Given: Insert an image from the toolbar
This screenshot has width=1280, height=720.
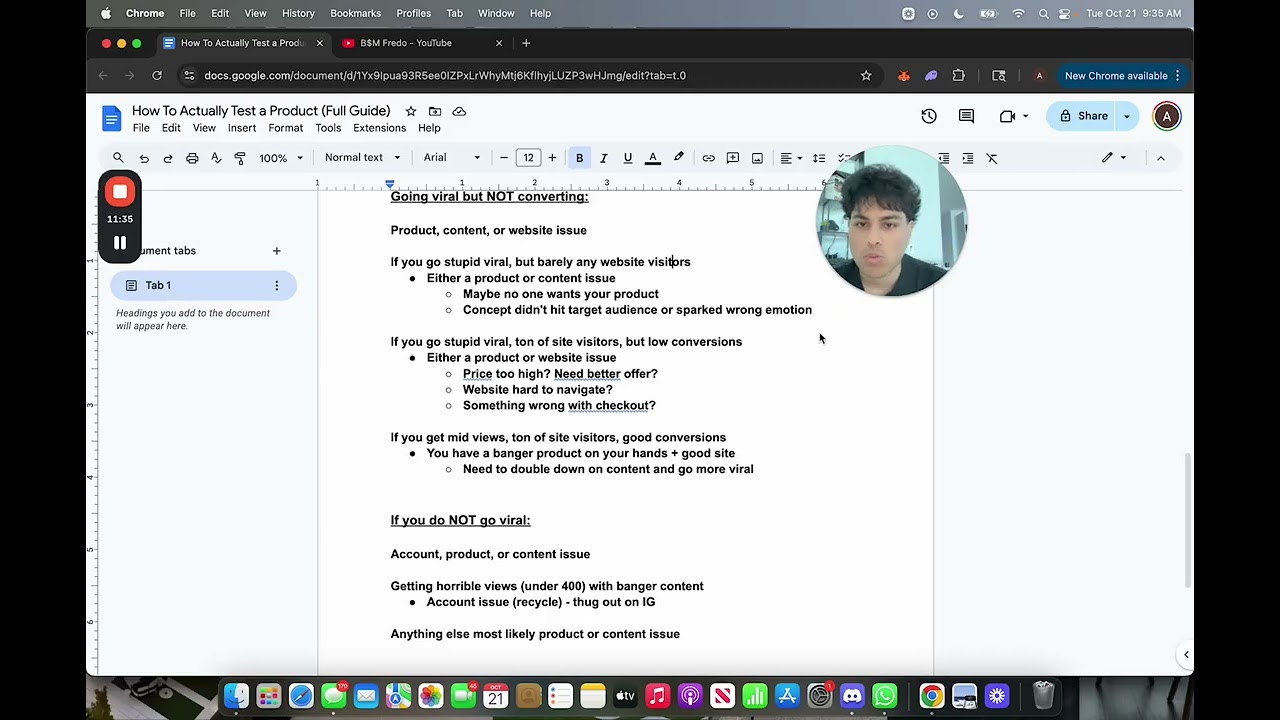Looking at the screenshot, I should click(x=757, y=158).
